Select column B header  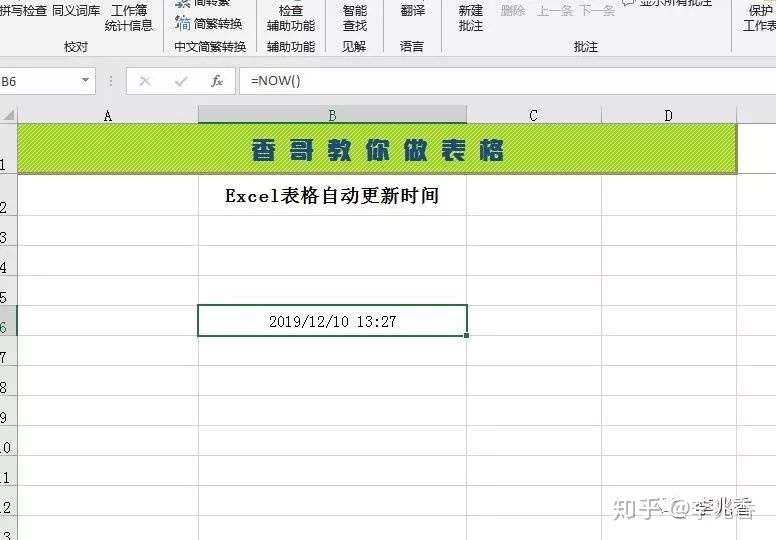pyautogui.click(x=332, y=115)
